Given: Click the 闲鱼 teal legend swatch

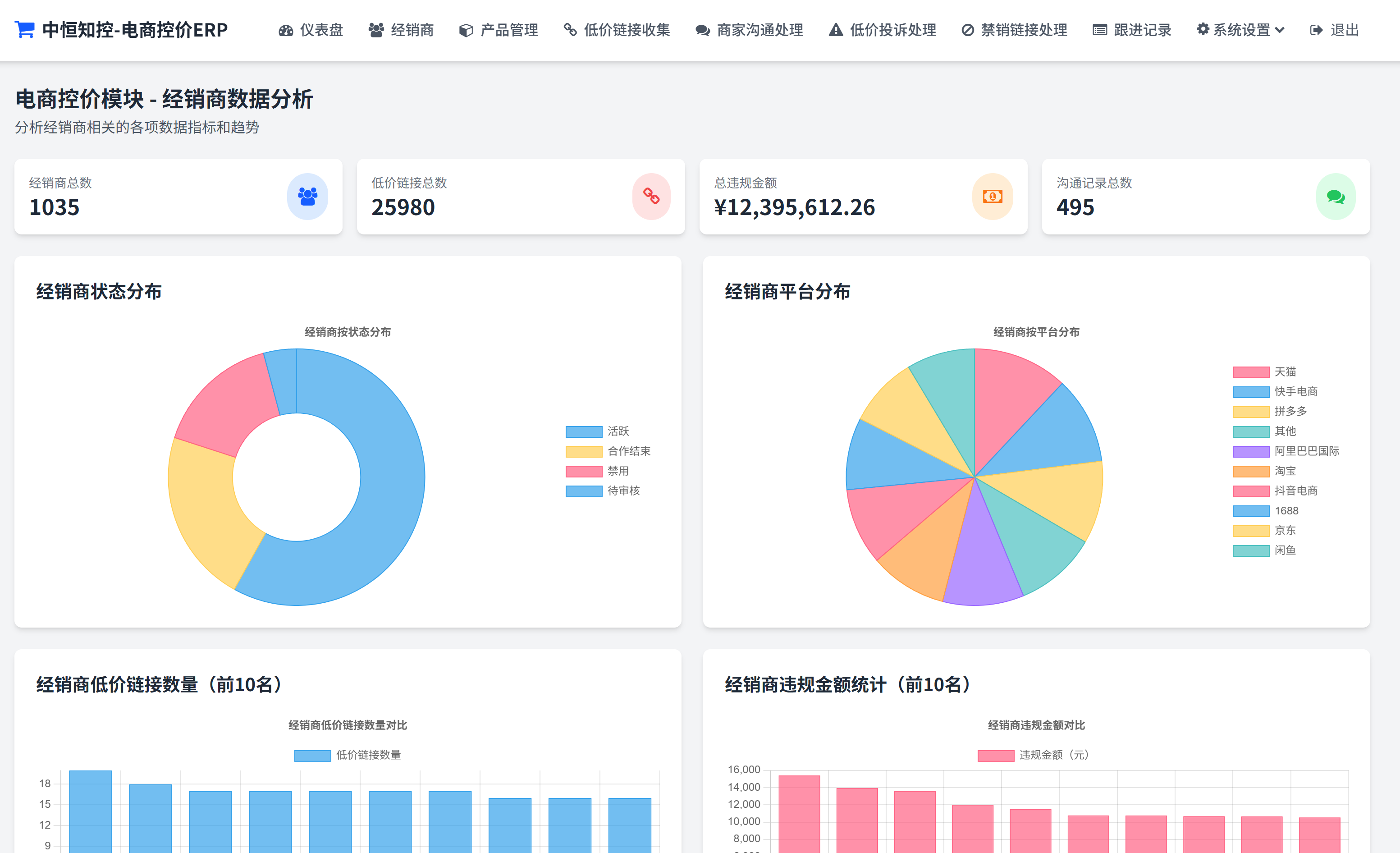Looking at the screenshot, I should coord(1250,551).
